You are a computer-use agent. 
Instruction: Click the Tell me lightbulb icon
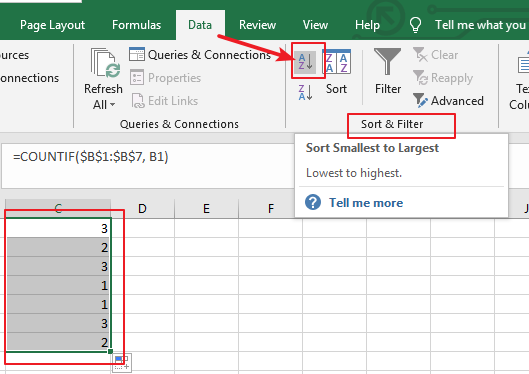click(x=415, y=25)
